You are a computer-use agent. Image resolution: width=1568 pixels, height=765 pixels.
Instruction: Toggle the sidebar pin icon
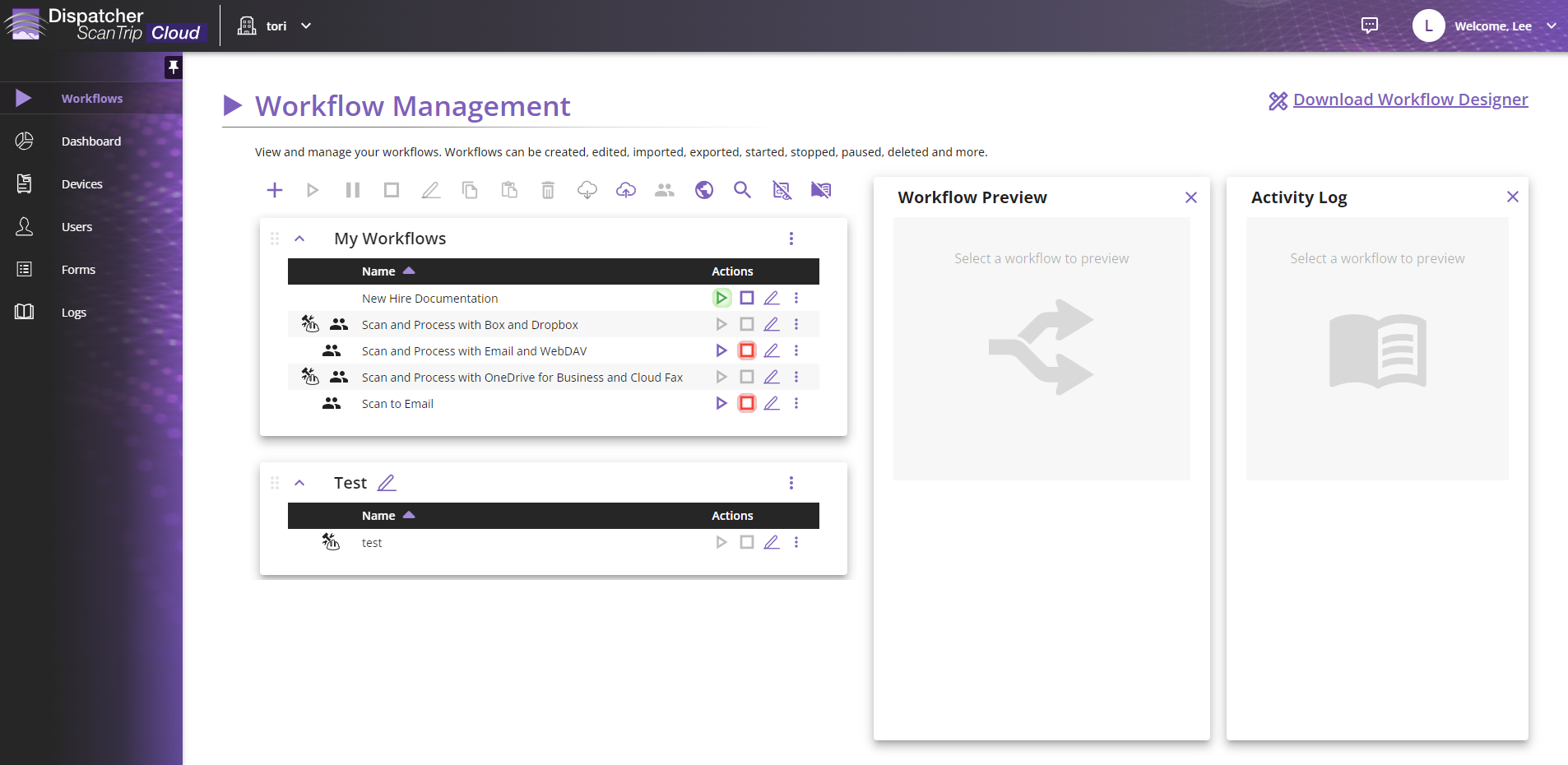point(173,67)
